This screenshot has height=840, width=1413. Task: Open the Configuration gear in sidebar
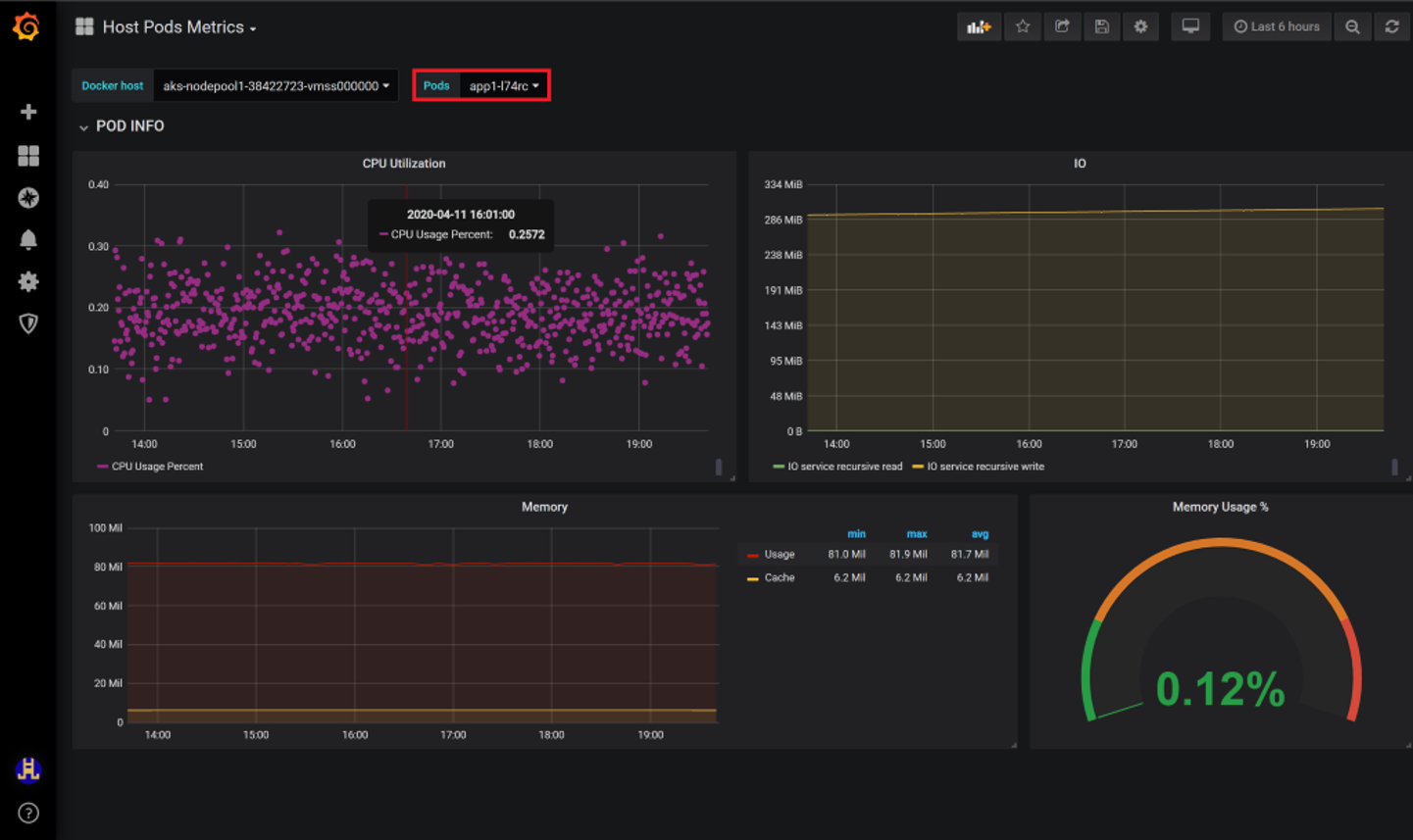[x=28, y=282]
